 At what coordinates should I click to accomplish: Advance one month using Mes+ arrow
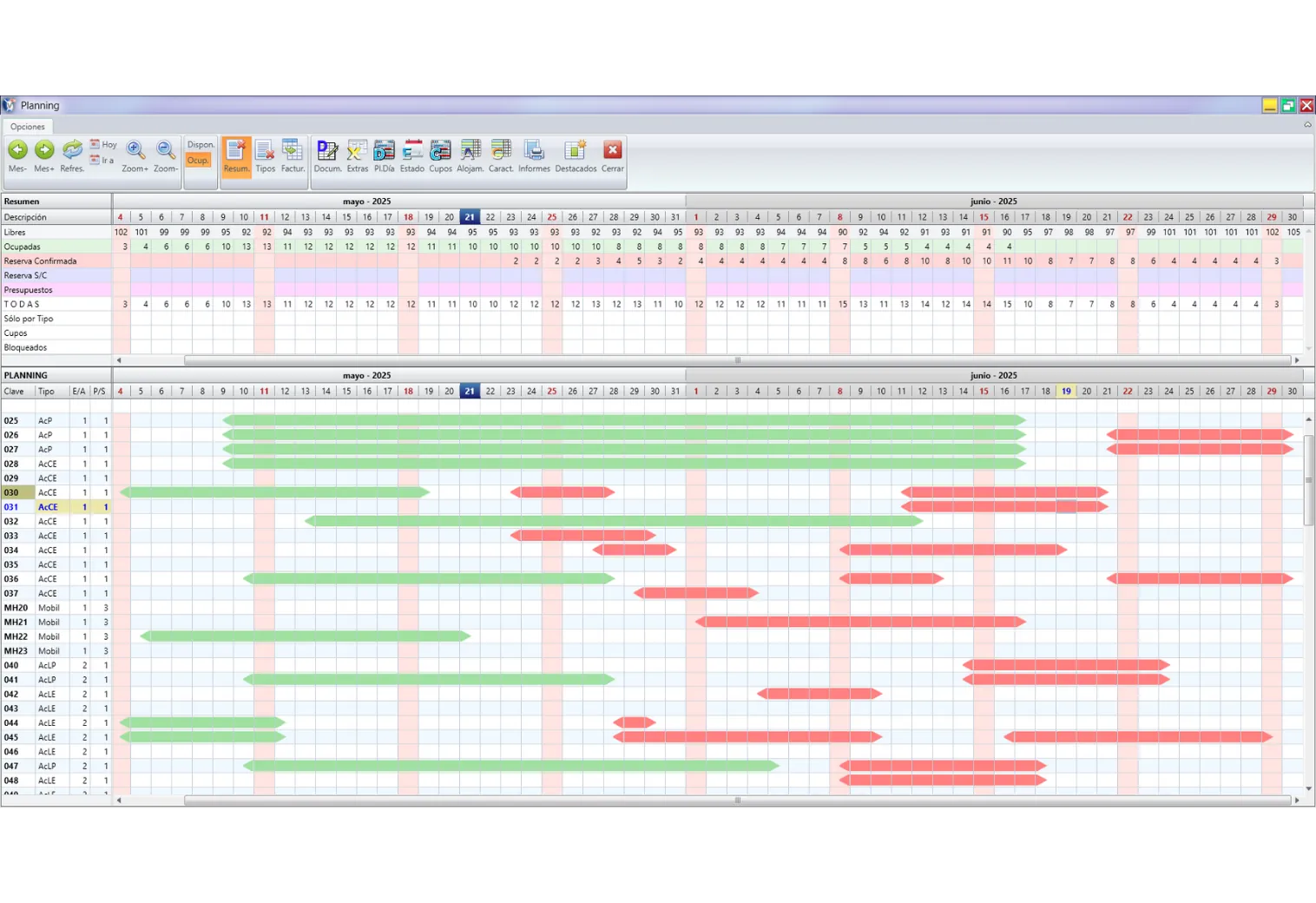(x=44, y=156)
